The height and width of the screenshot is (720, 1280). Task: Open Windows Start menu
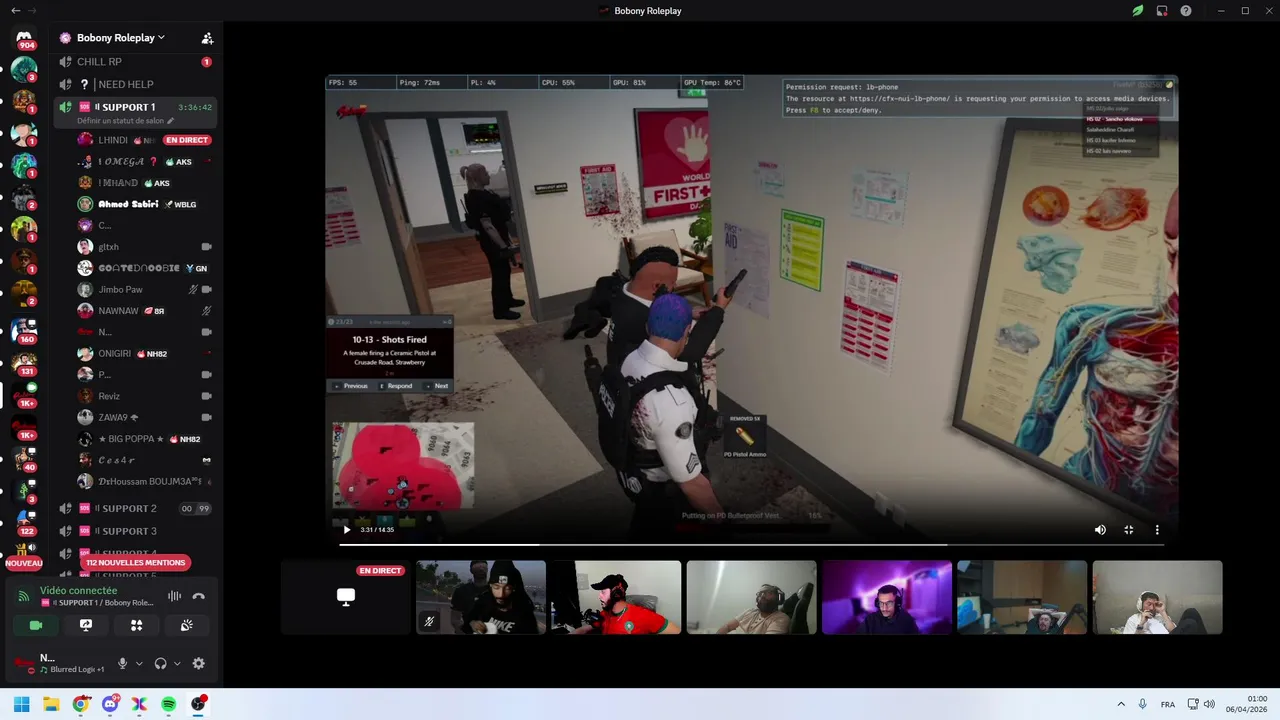22,704
